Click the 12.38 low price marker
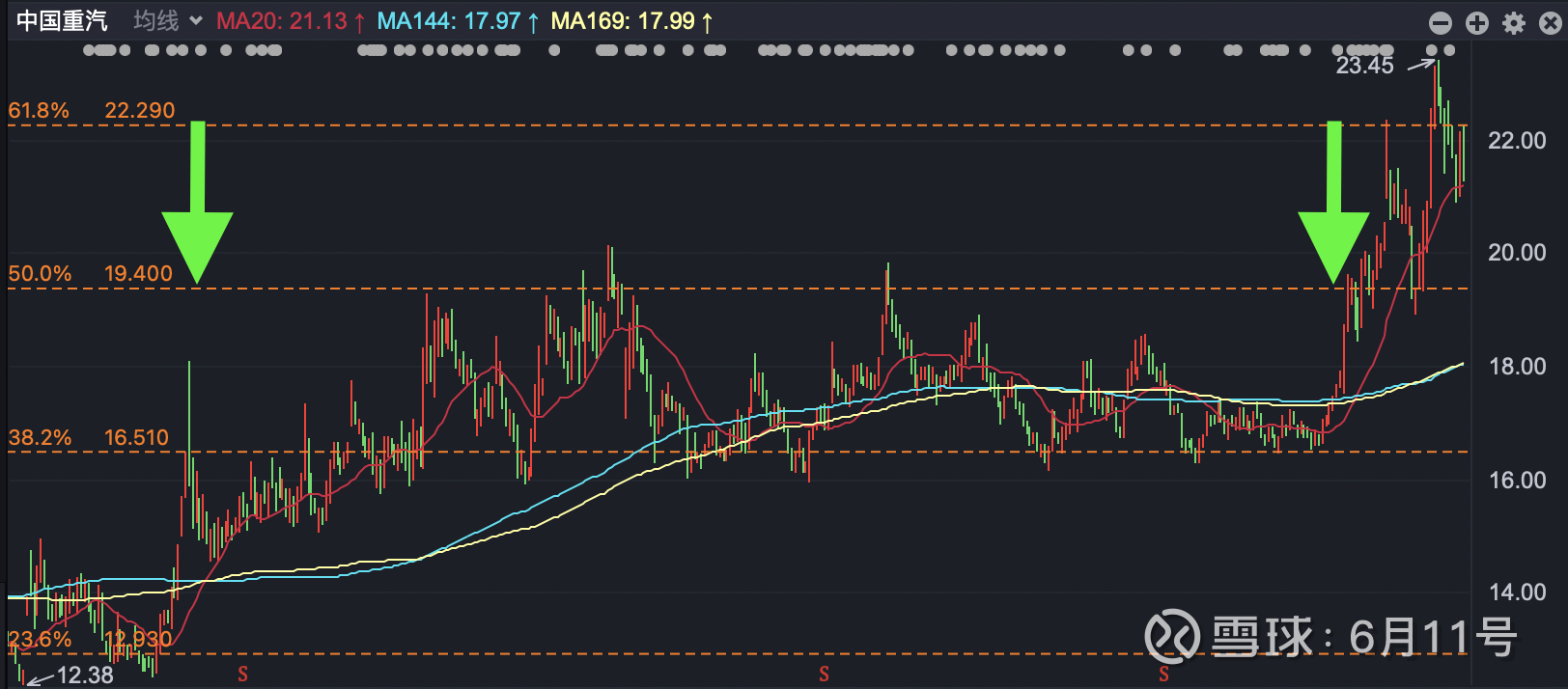This screenshot has height=689, width=1568. tap(85, 675)
